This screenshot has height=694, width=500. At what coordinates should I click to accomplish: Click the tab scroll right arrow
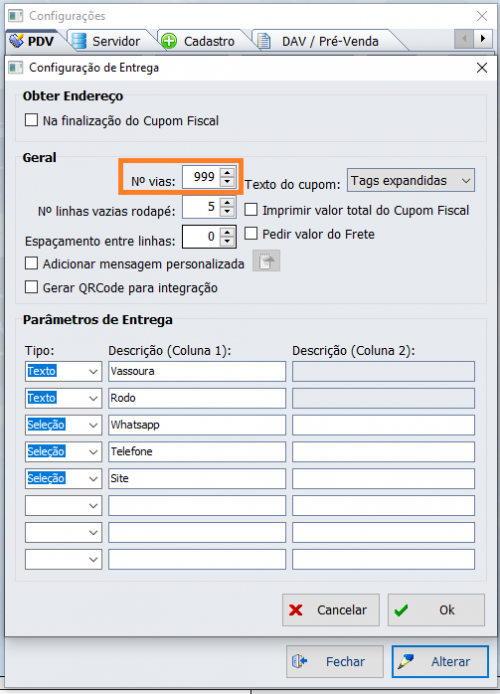pyautogui.click(x=482, y=39)
